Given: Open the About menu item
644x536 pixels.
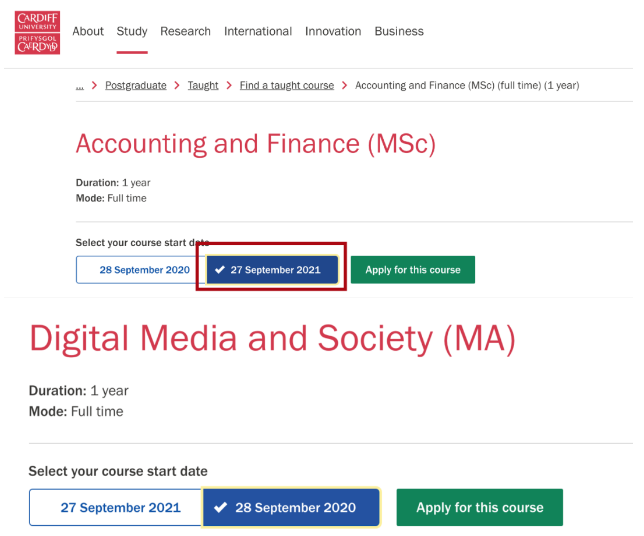Looking at the screenshot, I should pos(88,31).
